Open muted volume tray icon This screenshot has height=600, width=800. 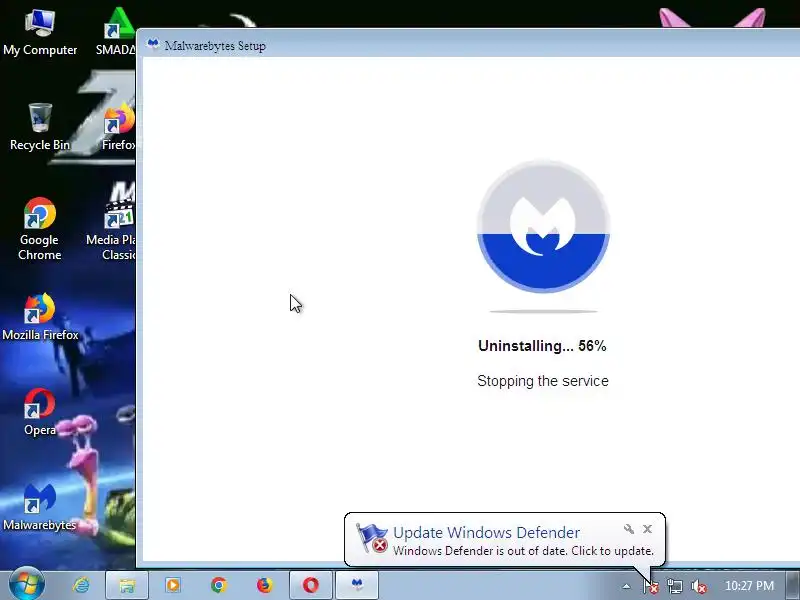coord(699,587)
